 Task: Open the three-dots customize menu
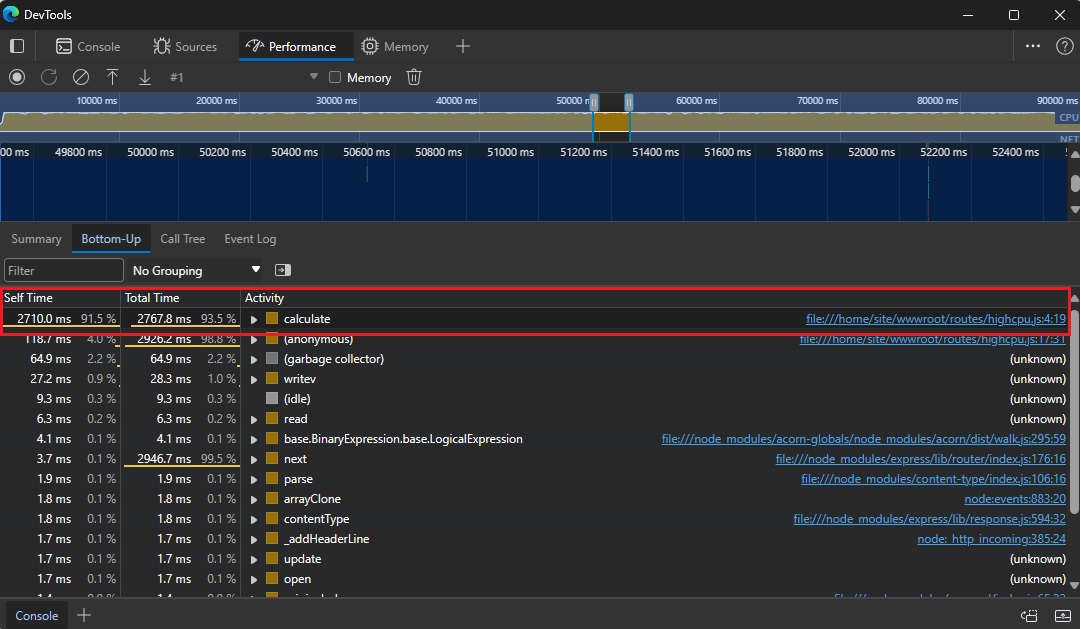pyautogui.click(x=1033, y=46)
